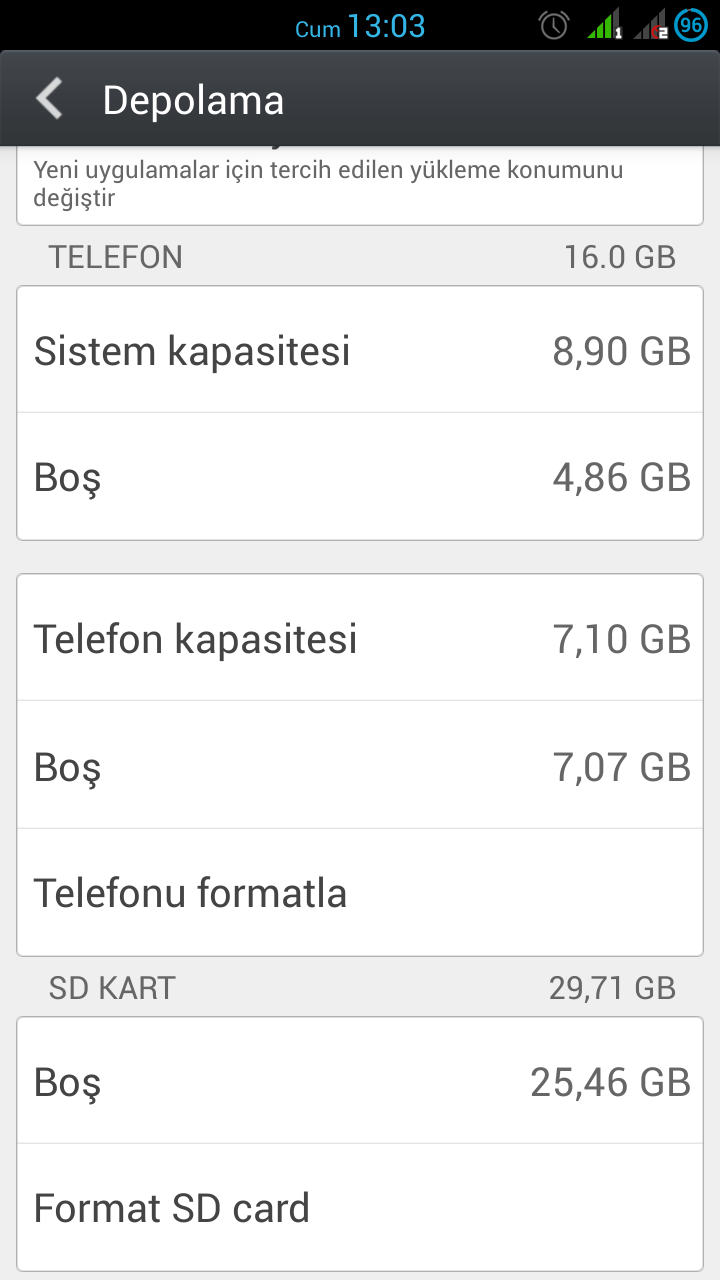Open Telefon kapasitesi row
This screenshot has height=1280, width=720.
coord(360,638)
